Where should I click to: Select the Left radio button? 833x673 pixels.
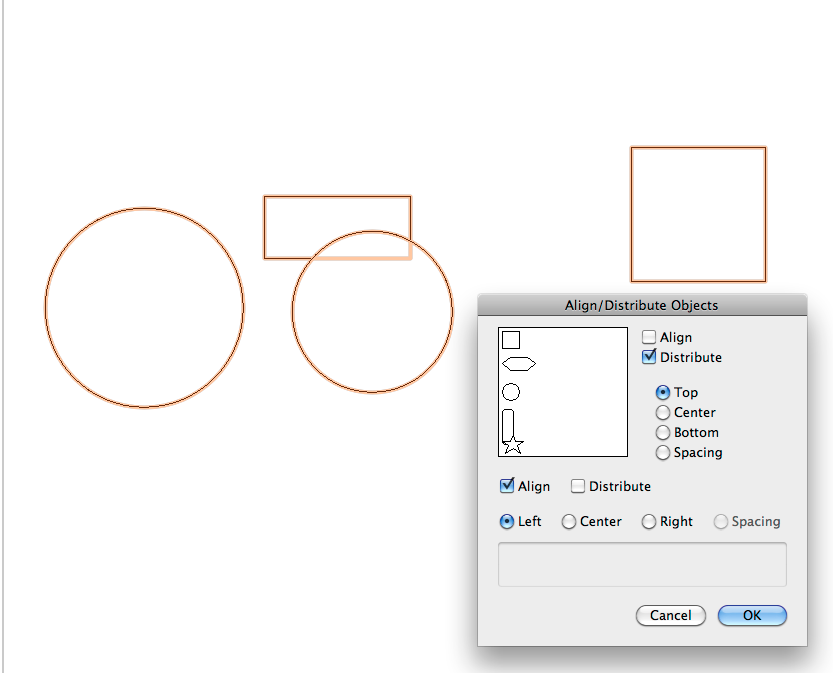[507, 522]
